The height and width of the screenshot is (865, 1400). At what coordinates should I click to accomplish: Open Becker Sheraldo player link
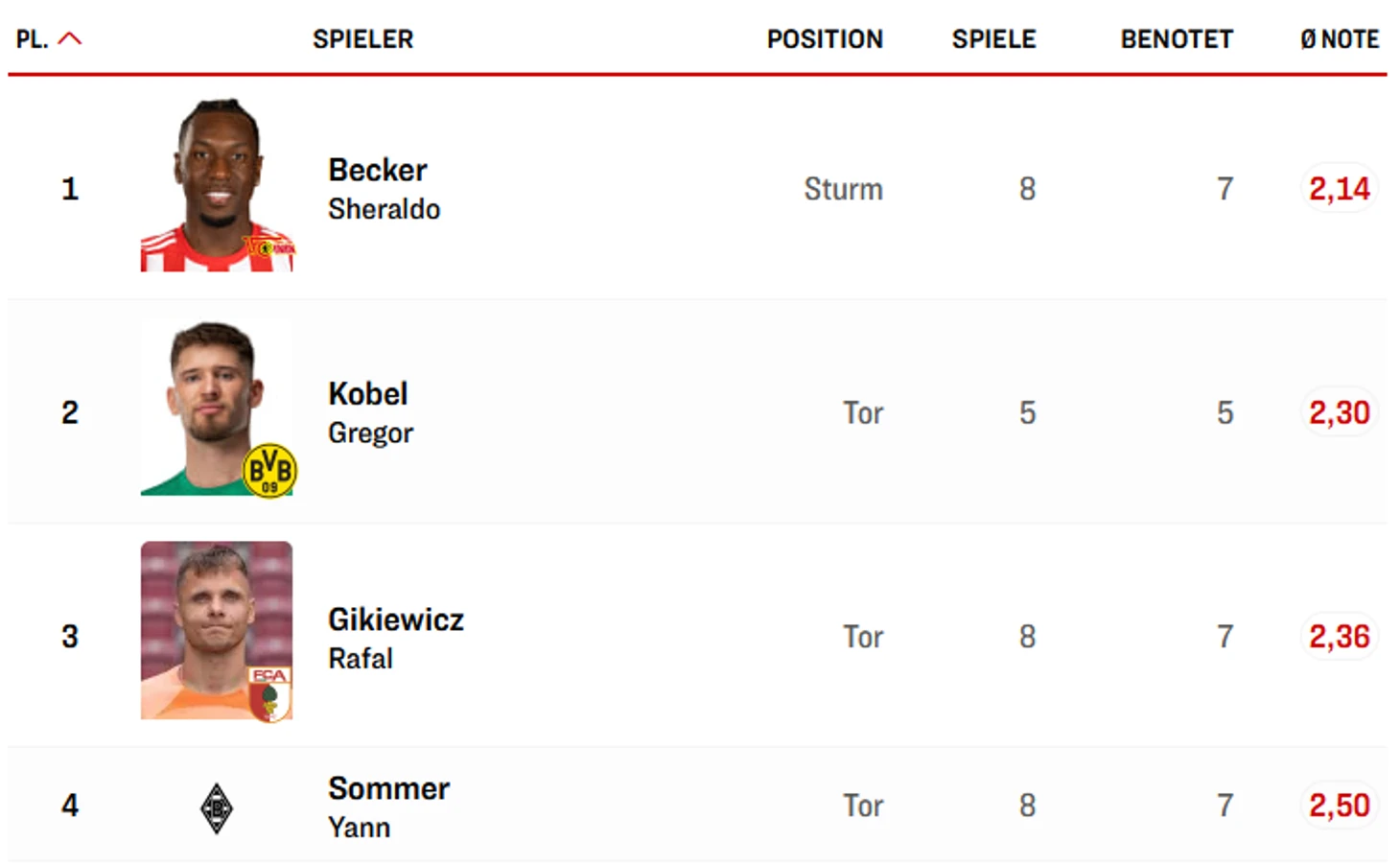pos(384,188)
